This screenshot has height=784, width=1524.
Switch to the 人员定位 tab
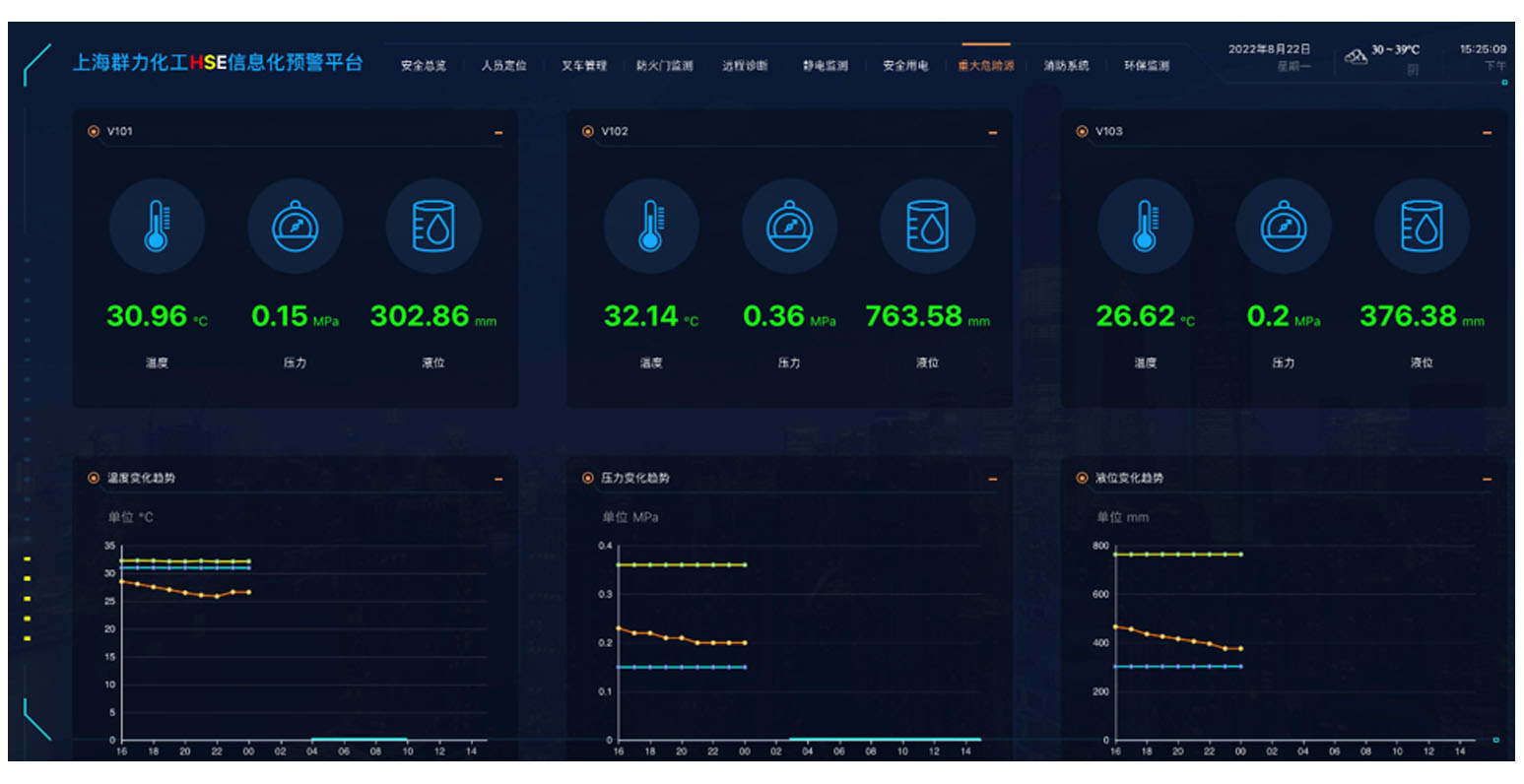click(x=503, y=66)
